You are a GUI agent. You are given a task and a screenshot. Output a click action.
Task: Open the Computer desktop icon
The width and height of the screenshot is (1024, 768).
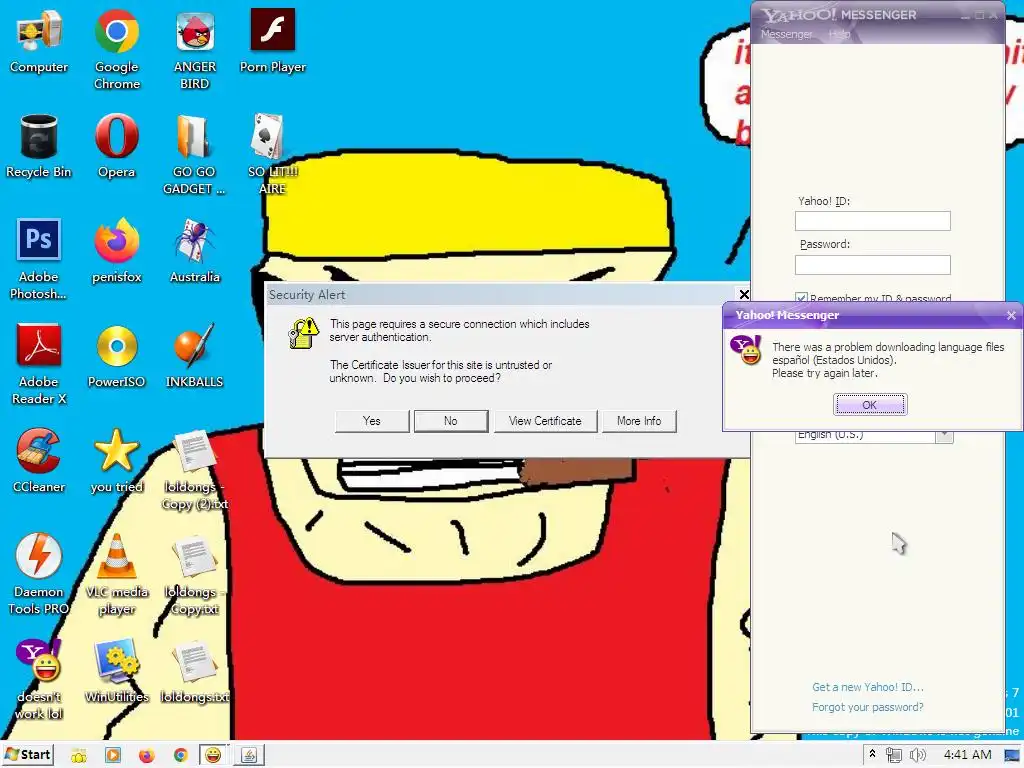coord(39,40)
